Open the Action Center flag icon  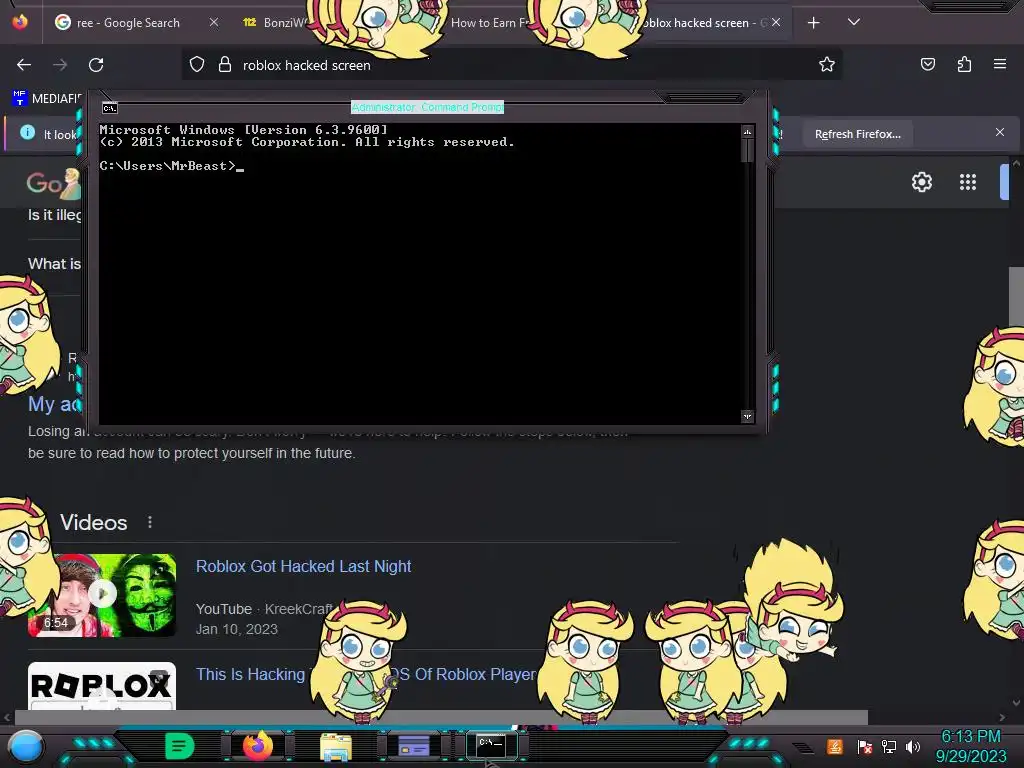[x=865, y=746]
